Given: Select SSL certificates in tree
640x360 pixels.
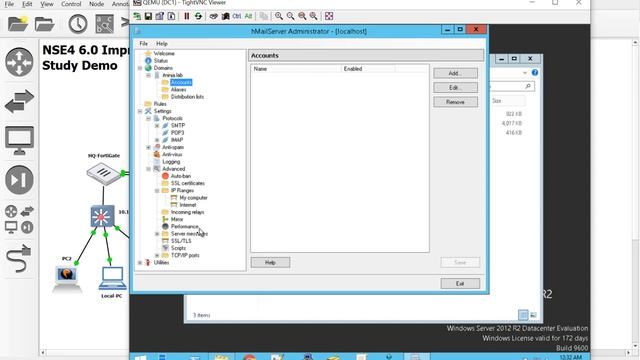Looking at the screenshot, I should (x=188, y=183).
